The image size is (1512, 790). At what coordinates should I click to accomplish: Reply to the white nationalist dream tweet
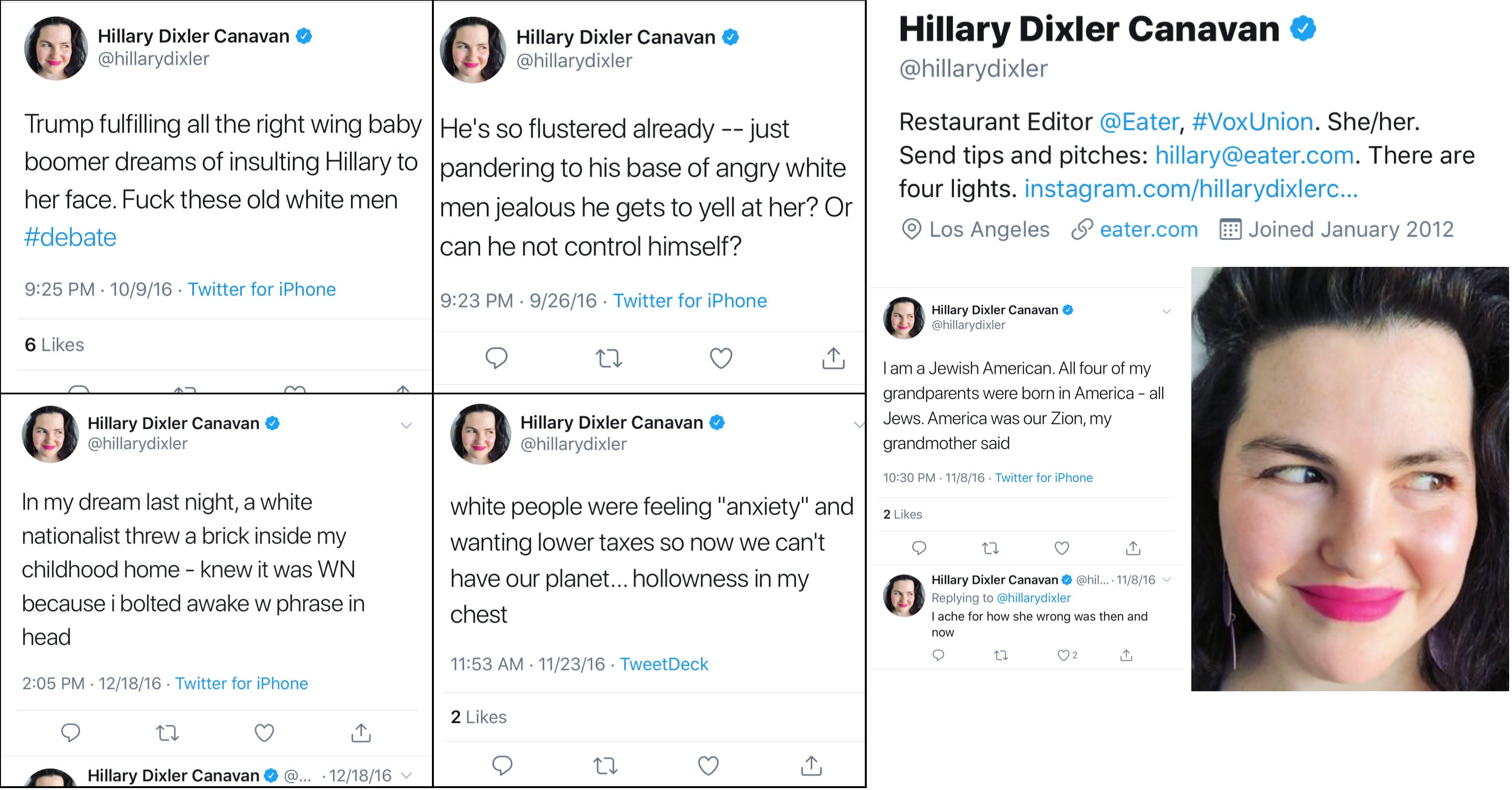pos(70,733)
